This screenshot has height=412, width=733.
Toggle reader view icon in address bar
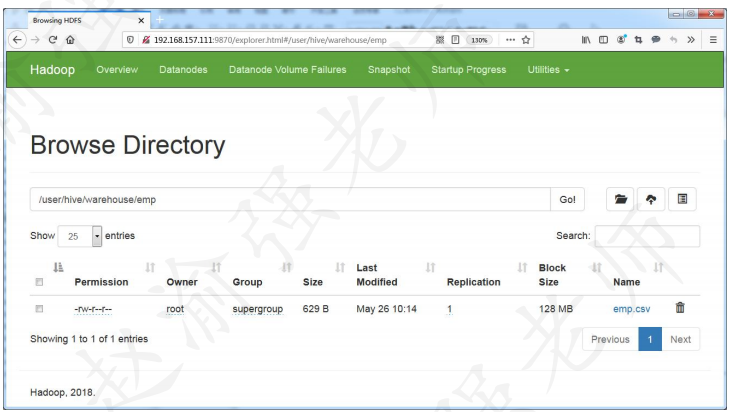(x=455, y=40)
